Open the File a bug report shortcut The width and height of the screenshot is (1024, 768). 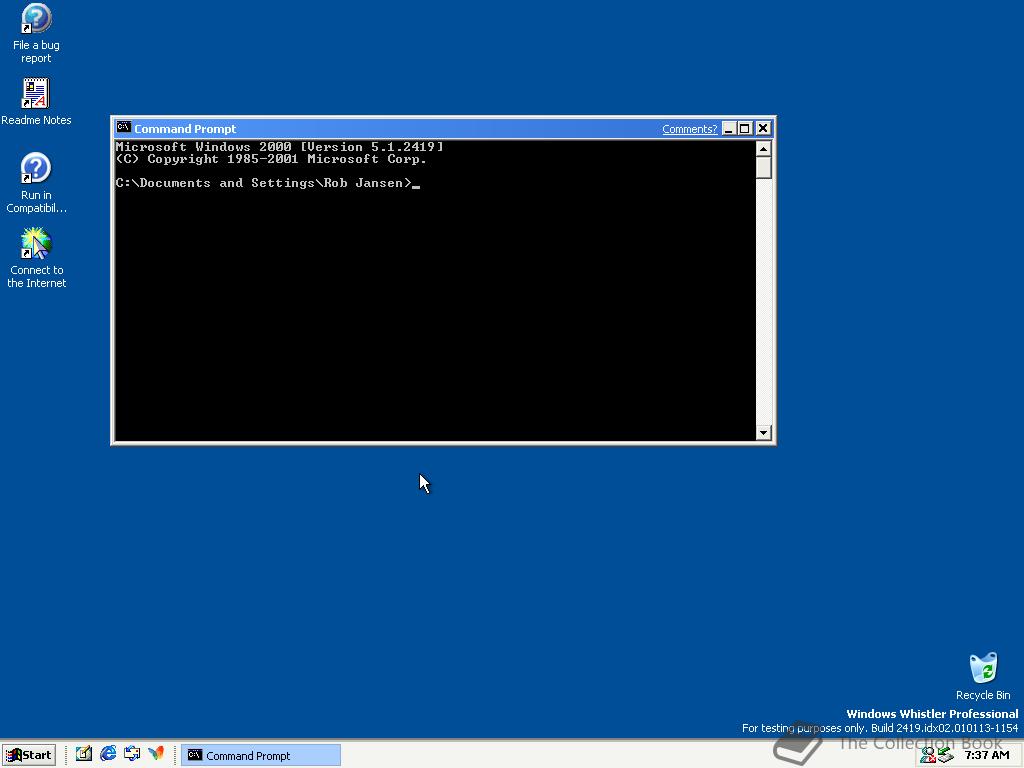pos(36,33)
